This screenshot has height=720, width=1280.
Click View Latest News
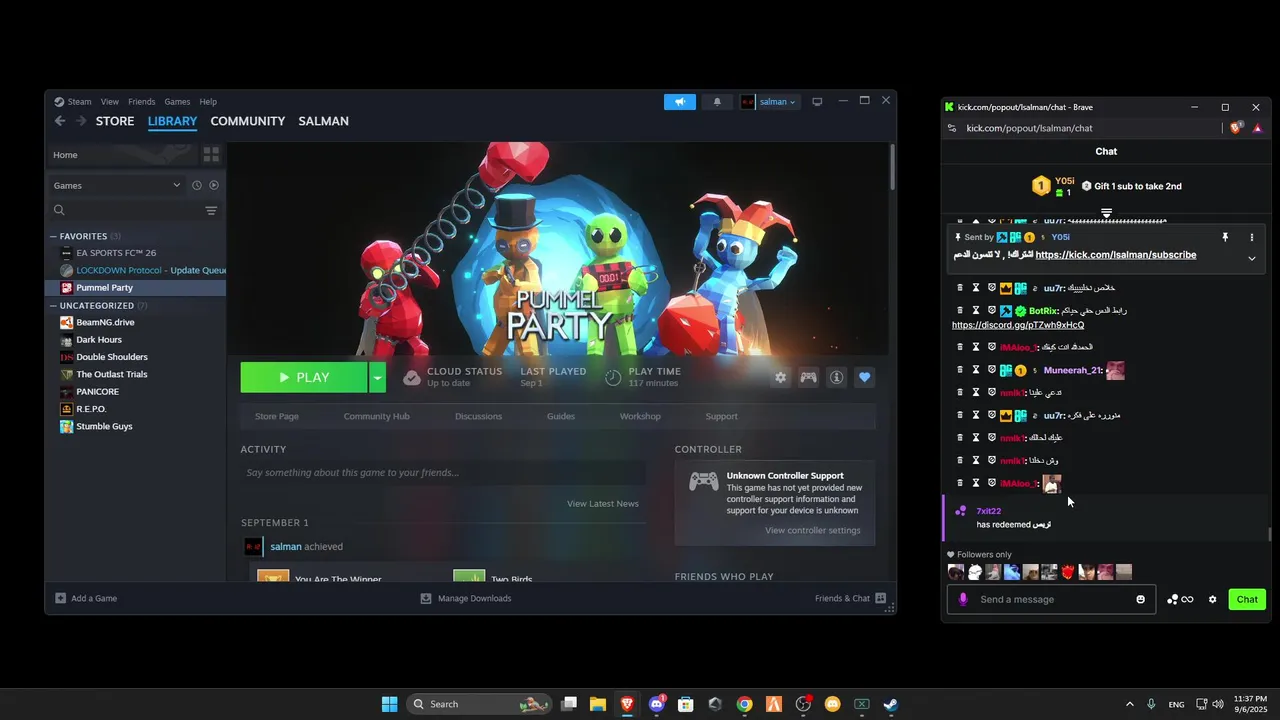click(602, 503)
